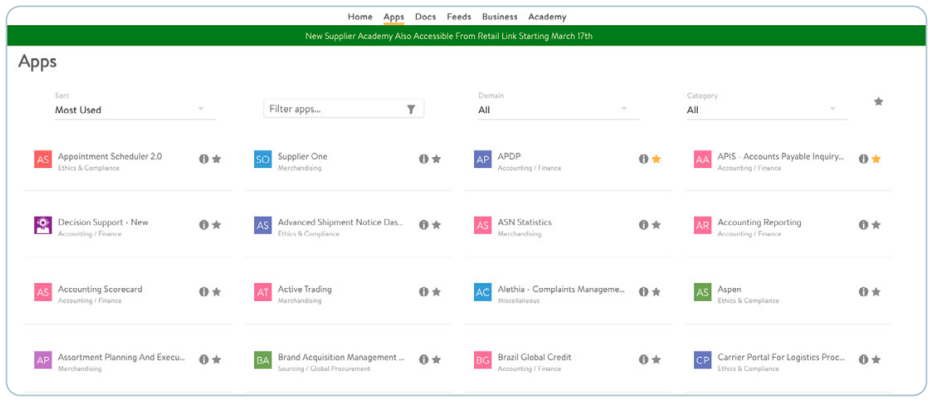The height and width of the screenshot is (402, 933).
Task: Favorite the Accounting Scorecard app
Action: pos(217,292)
